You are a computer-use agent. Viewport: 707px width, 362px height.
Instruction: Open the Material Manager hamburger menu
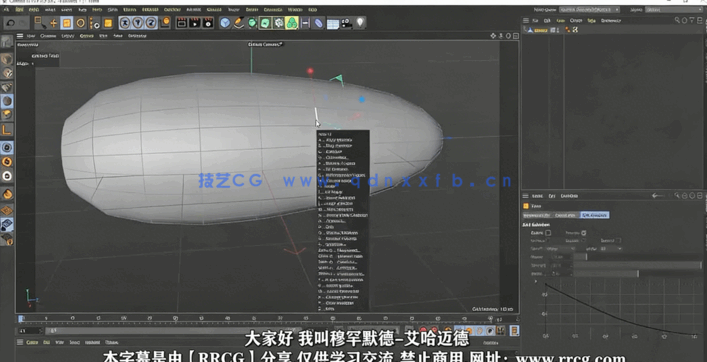[x=20, y=342]
